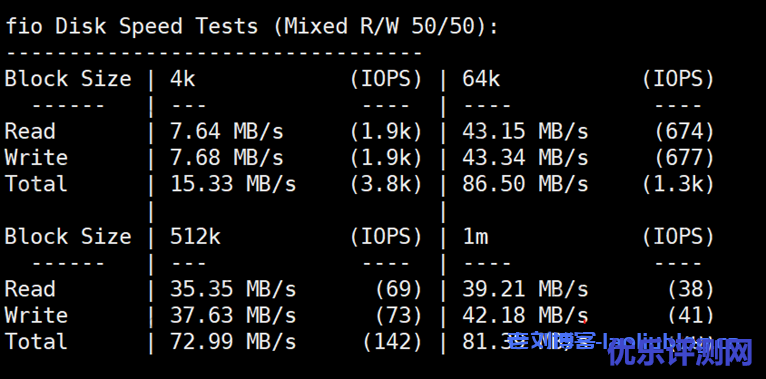Click the fio Disk Speed Tests heading
The image size is (766, 379).
(252, 27)
